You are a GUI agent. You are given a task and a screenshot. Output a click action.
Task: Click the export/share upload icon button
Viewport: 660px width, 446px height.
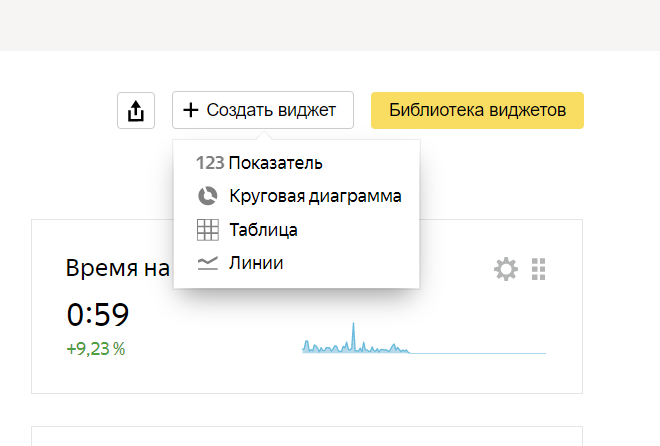[x=136, y=111]
